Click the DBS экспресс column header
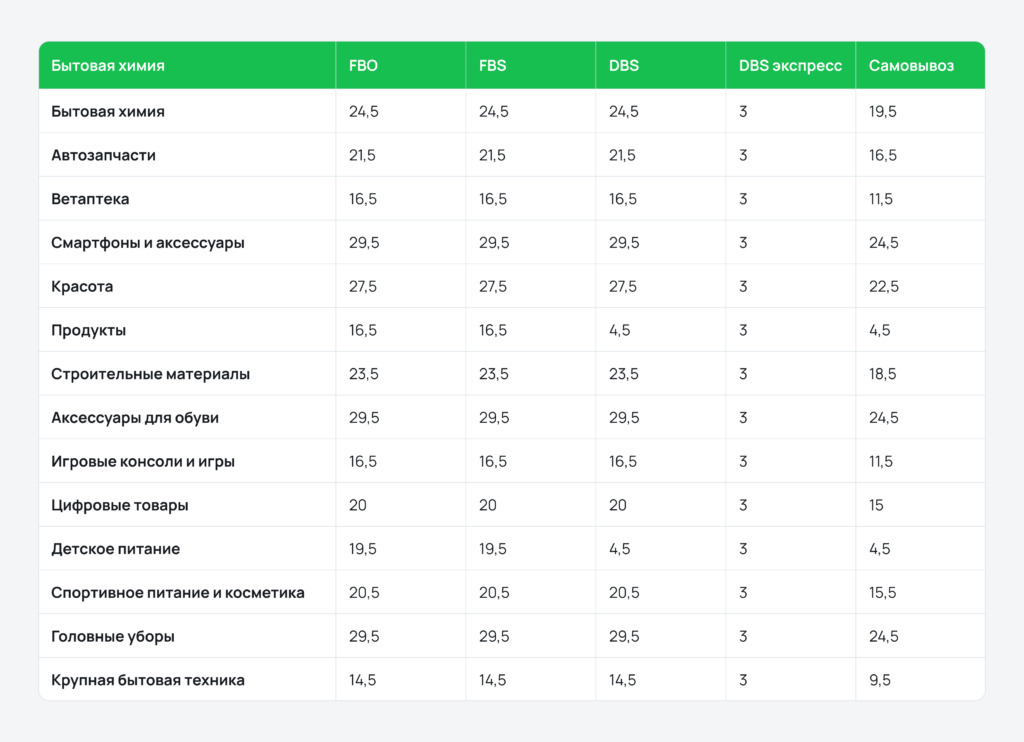 pos(790,66)
